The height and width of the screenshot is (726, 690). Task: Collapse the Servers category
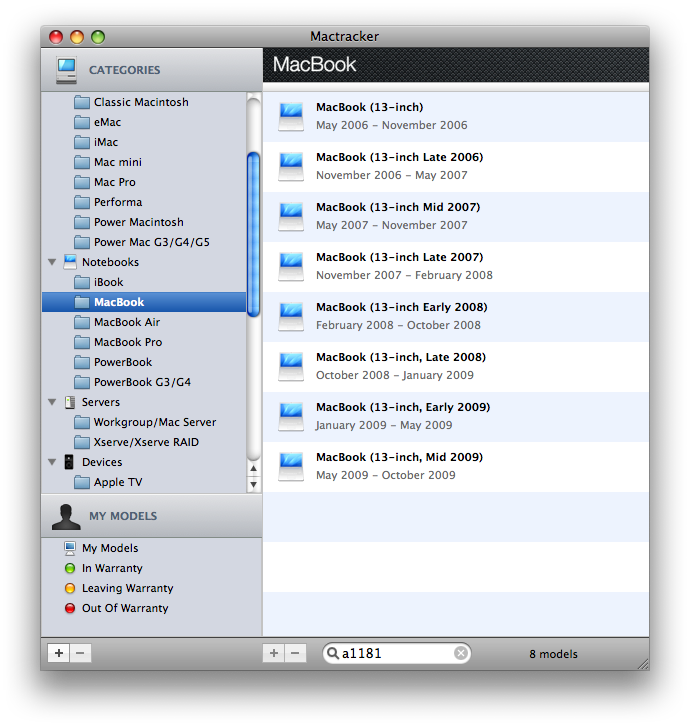[x=52, y=402]
